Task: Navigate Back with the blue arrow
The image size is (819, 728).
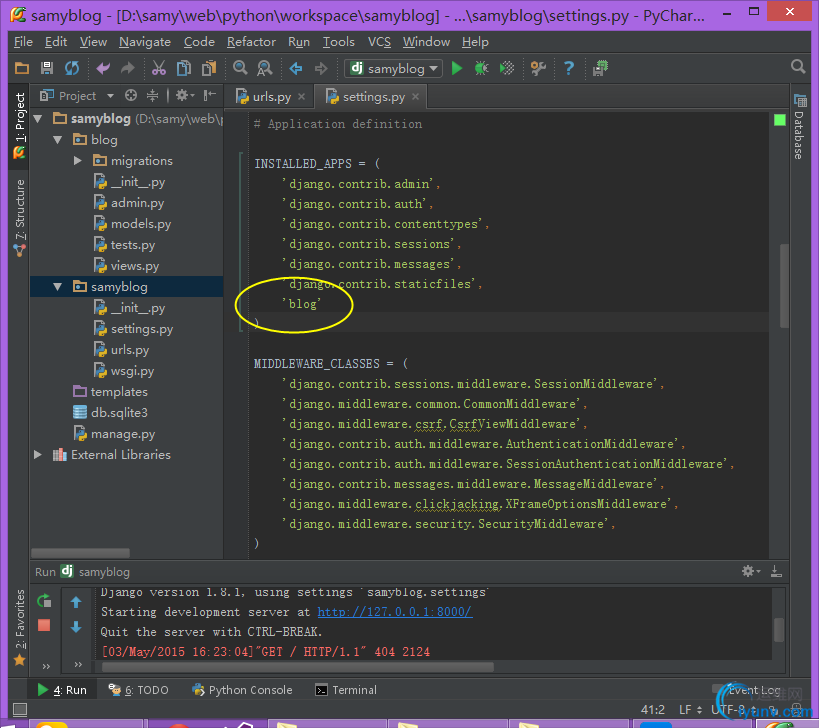Action: point(296,68)
